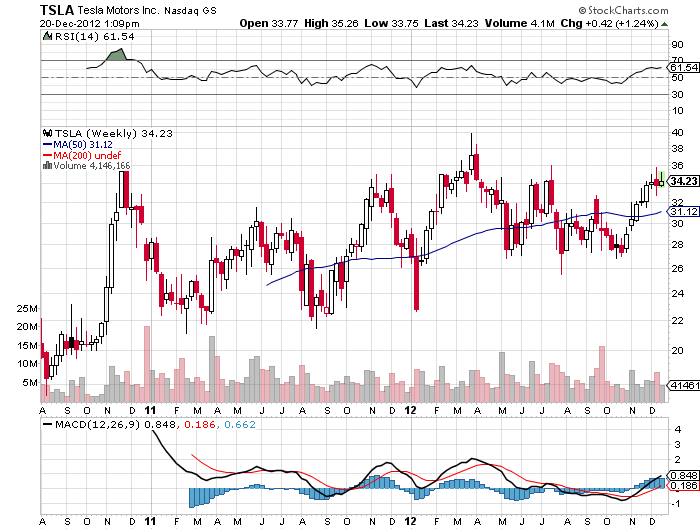This screenshot has width=700, height=530.
Task: Click the 38 price scale label
Action: (x=677, y=149)
